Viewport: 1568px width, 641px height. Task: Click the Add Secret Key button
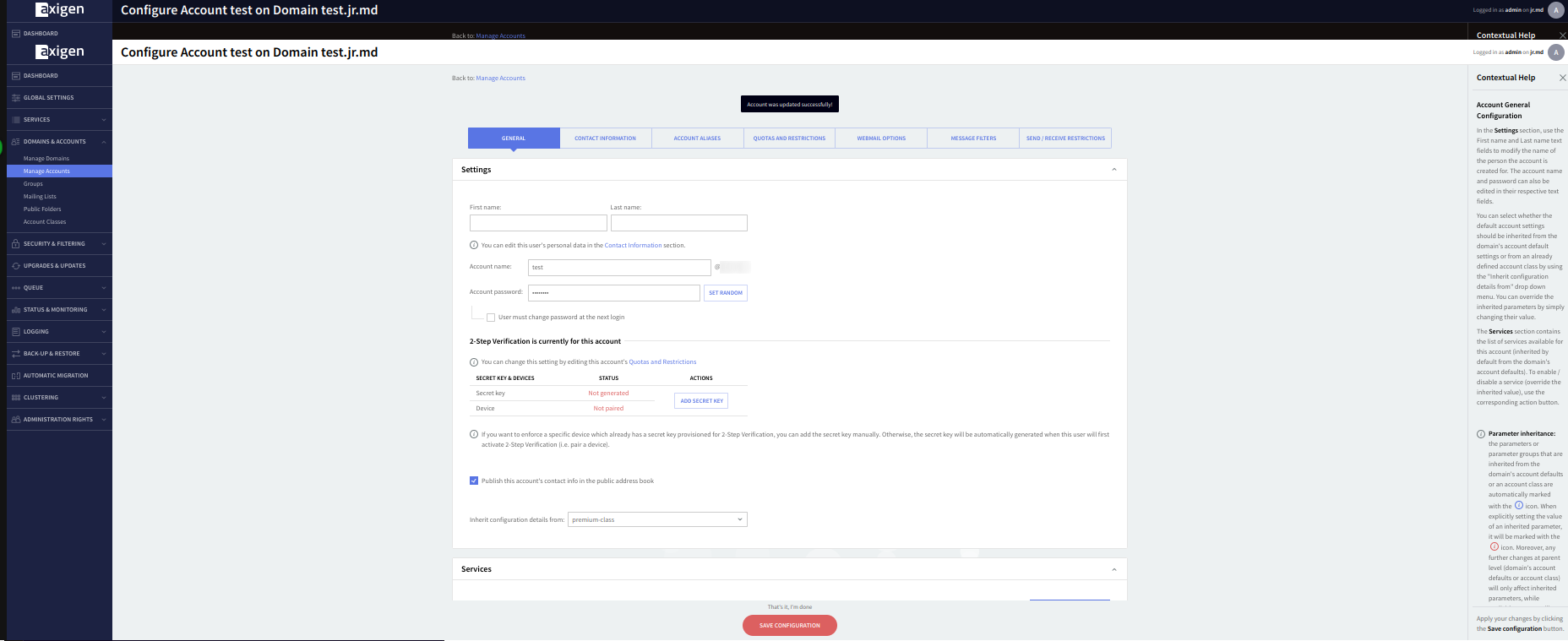pos(701,401)
